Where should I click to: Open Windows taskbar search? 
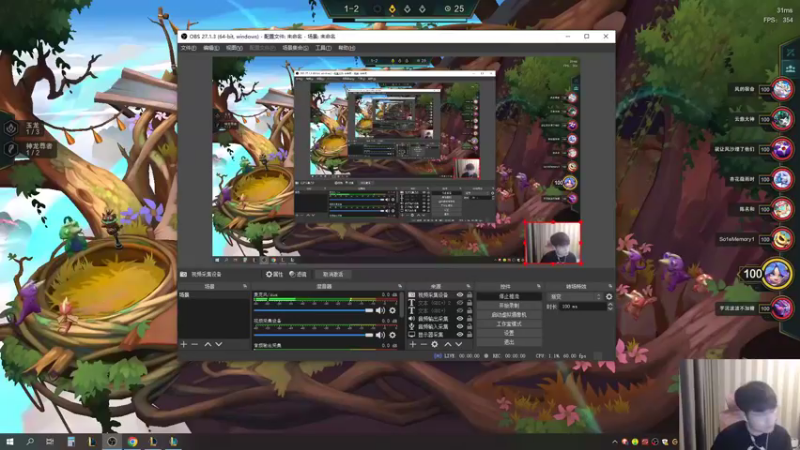30,441
